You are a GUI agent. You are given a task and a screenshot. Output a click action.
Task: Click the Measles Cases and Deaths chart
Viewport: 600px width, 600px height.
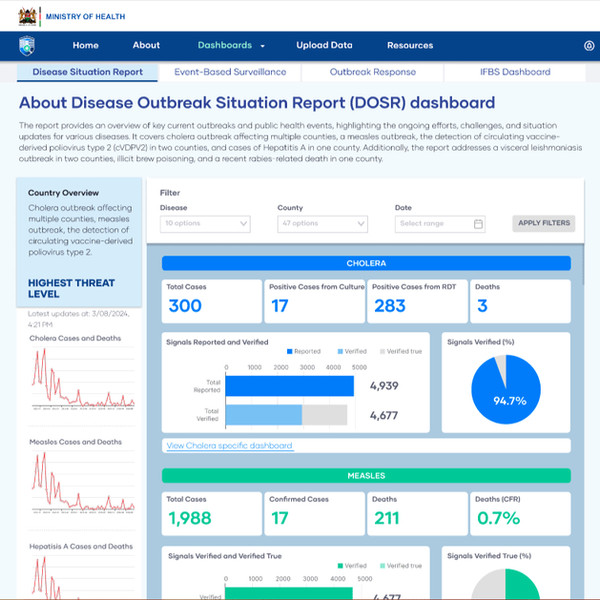[83, 483]
